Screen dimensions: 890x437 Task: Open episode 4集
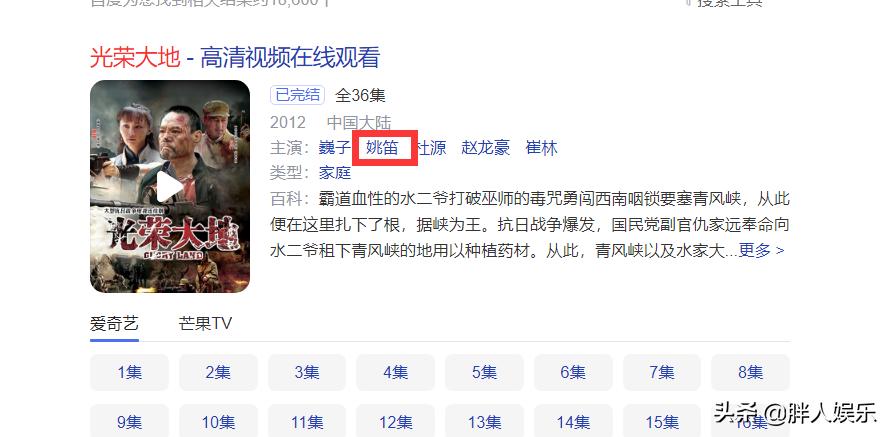(396, 372)
